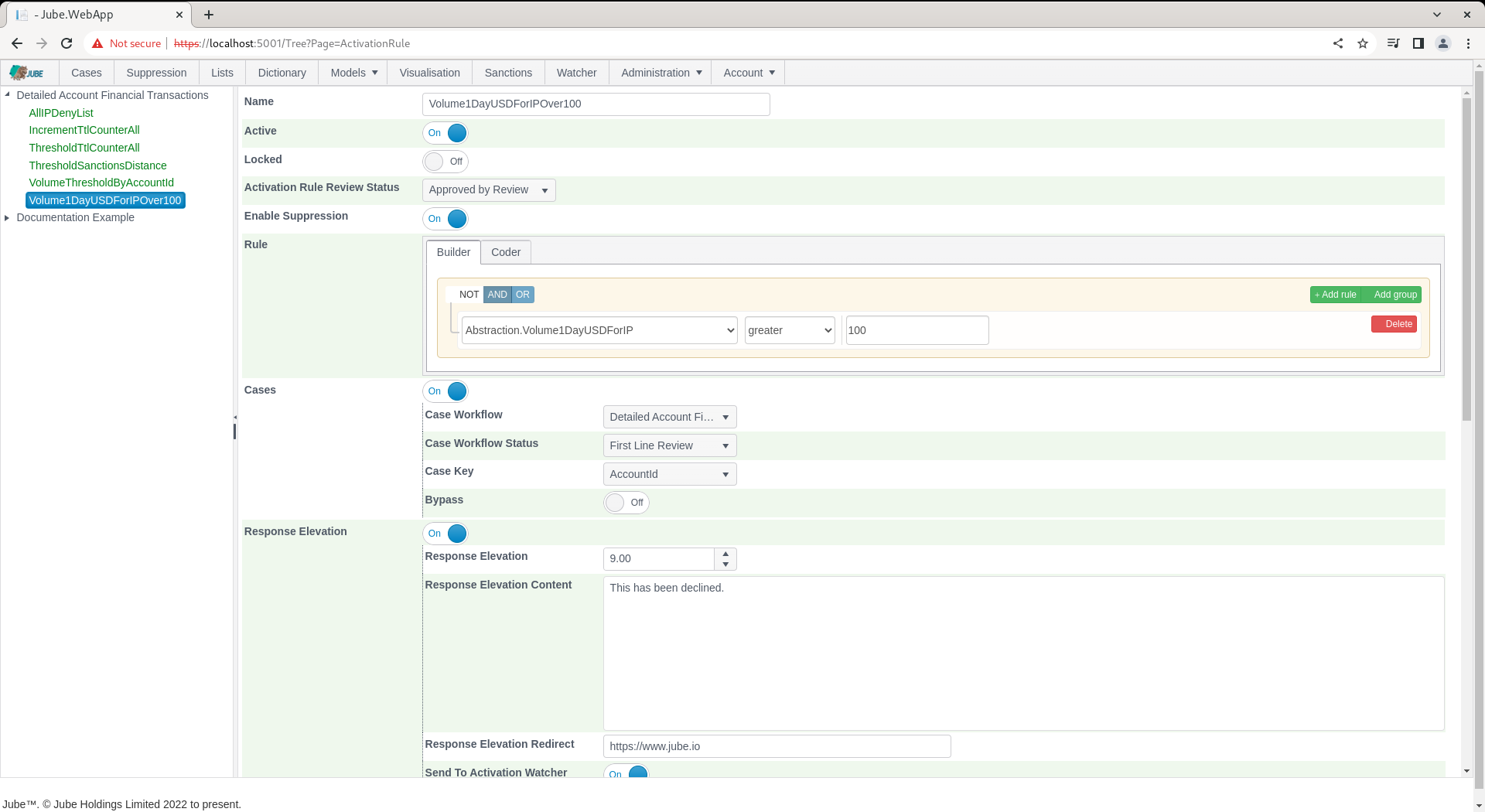The image size is (1485, 812).
Task: Toggle the Locked switch
Action: [445, 162]
